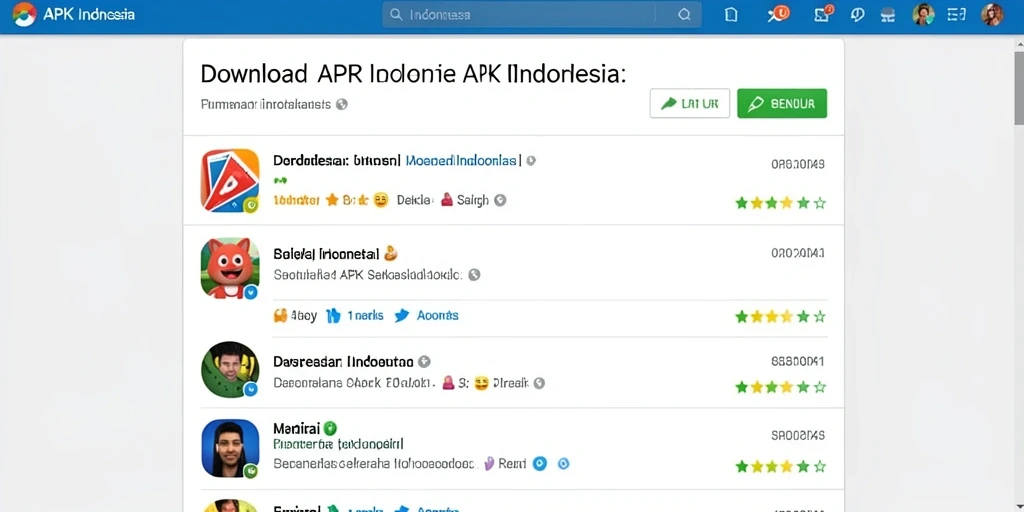Click the icon after Dasreadan Indooutao
This screenshot has width=1024, height=512.
tap(424, 361)
